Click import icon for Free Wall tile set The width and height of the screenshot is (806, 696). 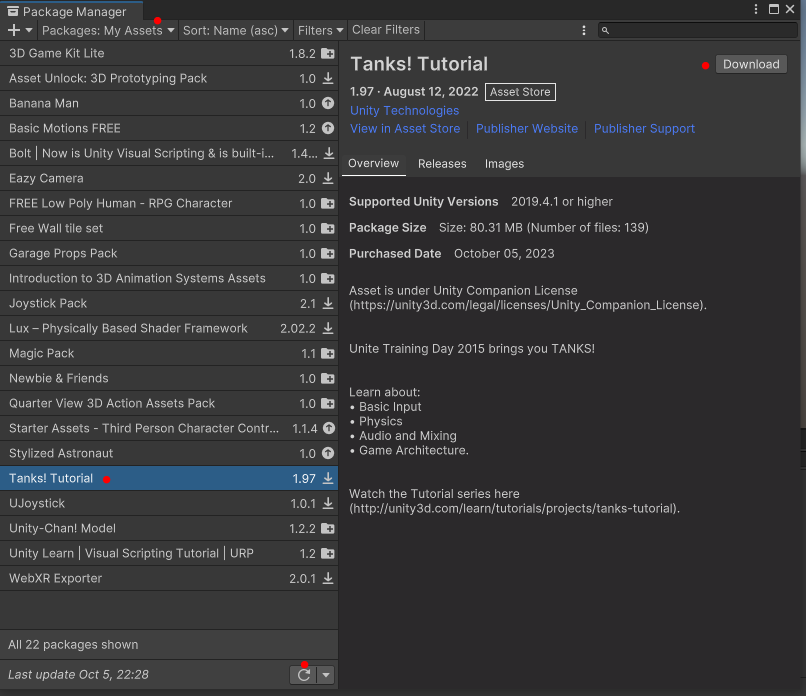pos(328,228)
